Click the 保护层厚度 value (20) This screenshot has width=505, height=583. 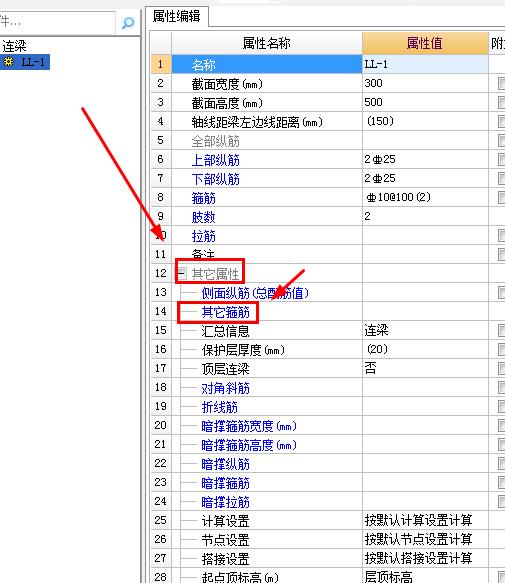[377, 349]
